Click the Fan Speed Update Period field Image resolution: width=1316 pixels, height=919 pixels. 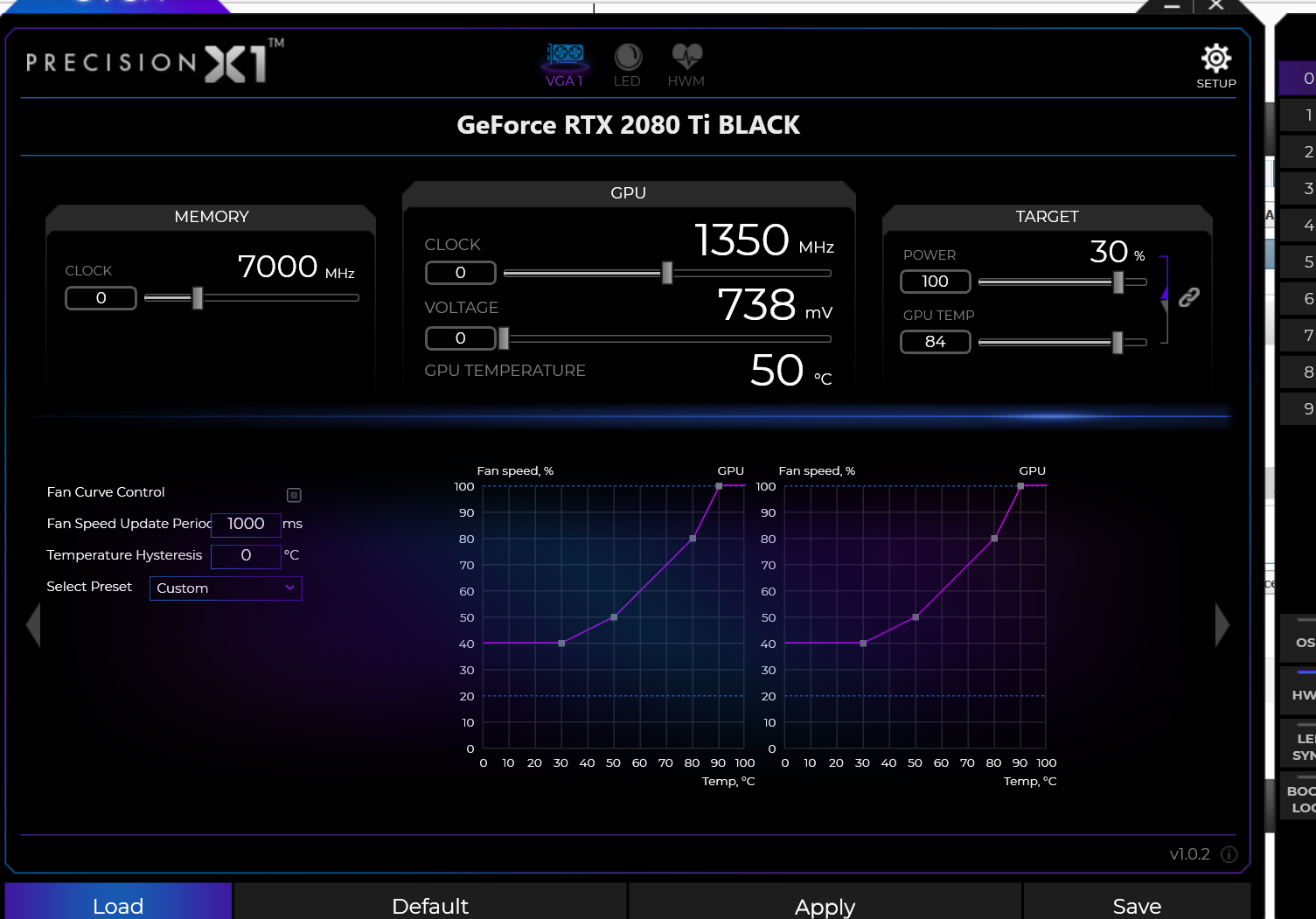(x=246, y=524)
